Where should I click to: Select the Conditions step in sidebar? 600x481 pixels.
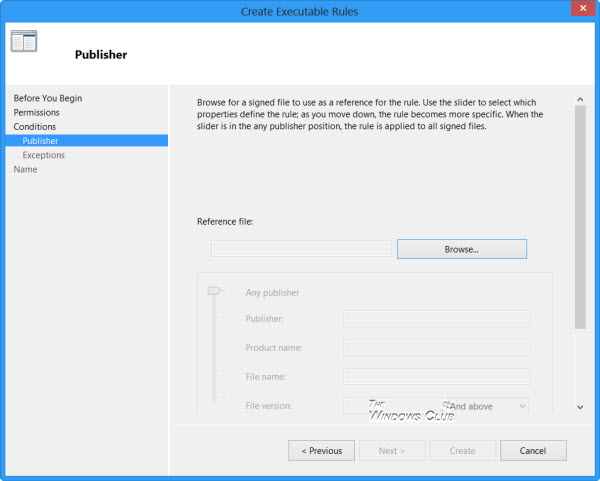(35, 127)
